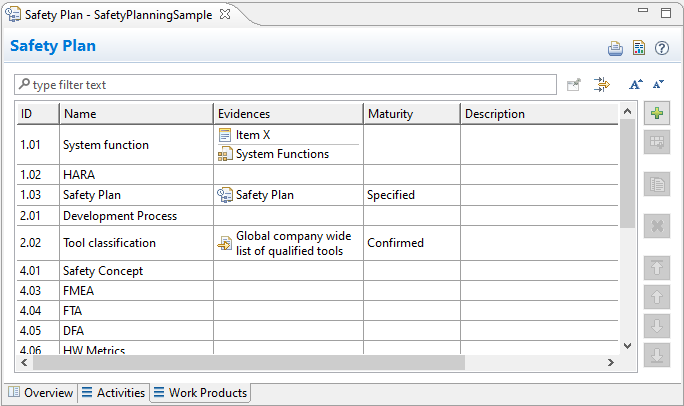Click the Item X evidence entry
The height and width of the screenshot is (406, 684).
pos(253,135)
